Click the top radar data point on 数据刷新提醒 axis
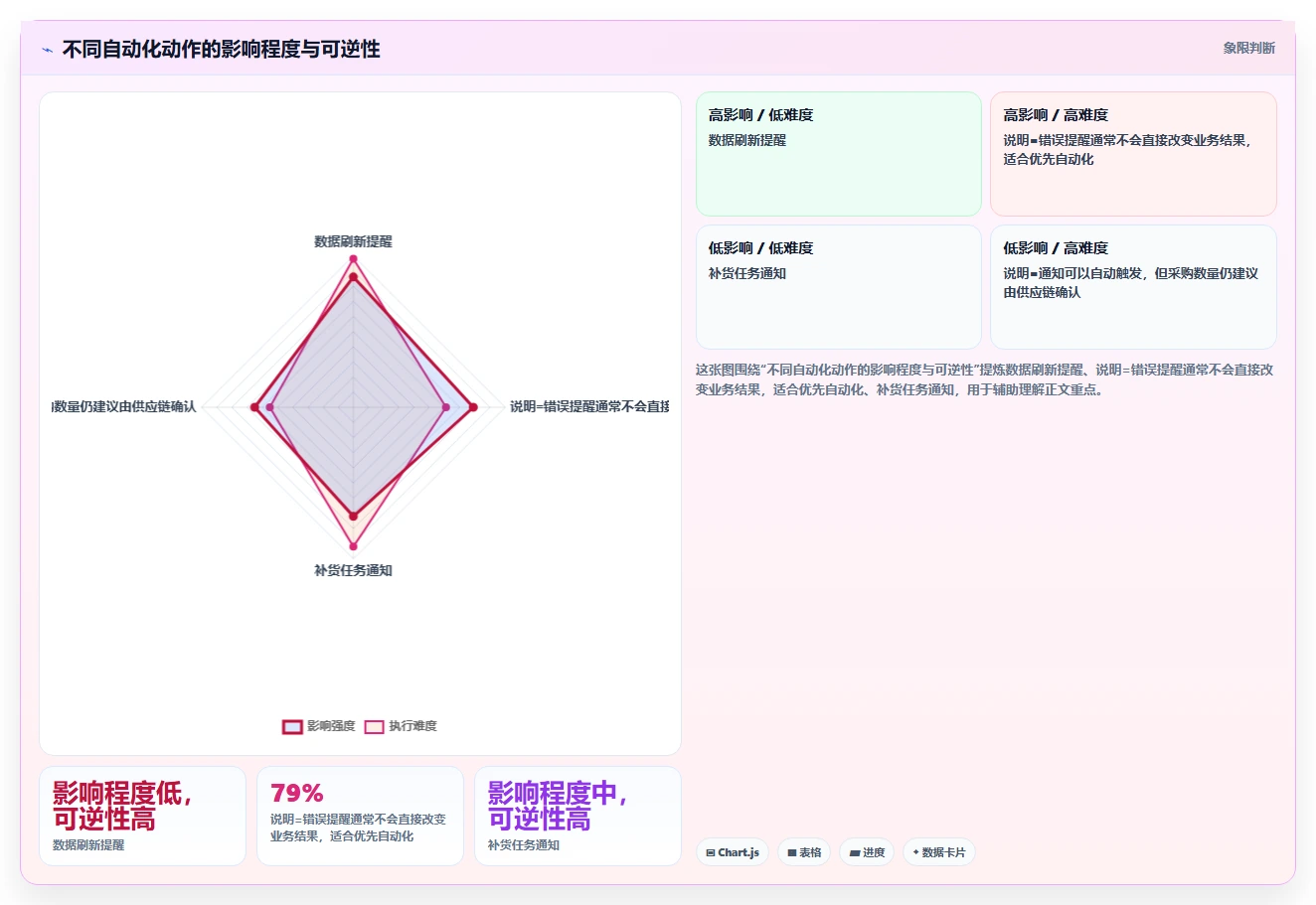Viewport: 1316px width, 905px height. [x=353, y=259]
